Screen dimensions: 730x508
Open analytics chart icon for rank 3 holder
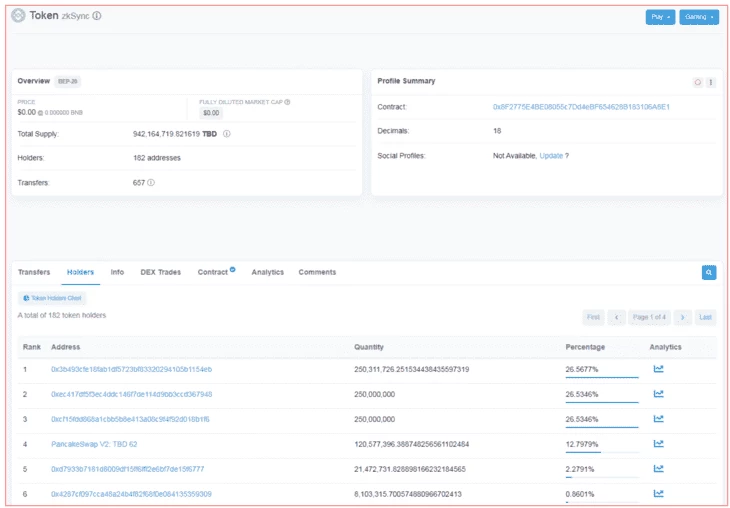coord(658,419)
